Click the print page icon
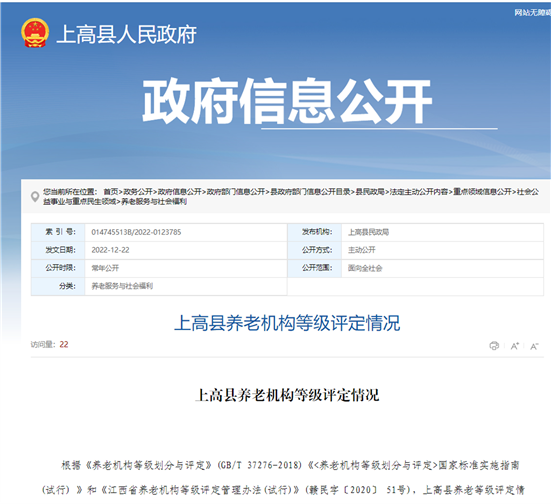 click(x=494, y=346)
